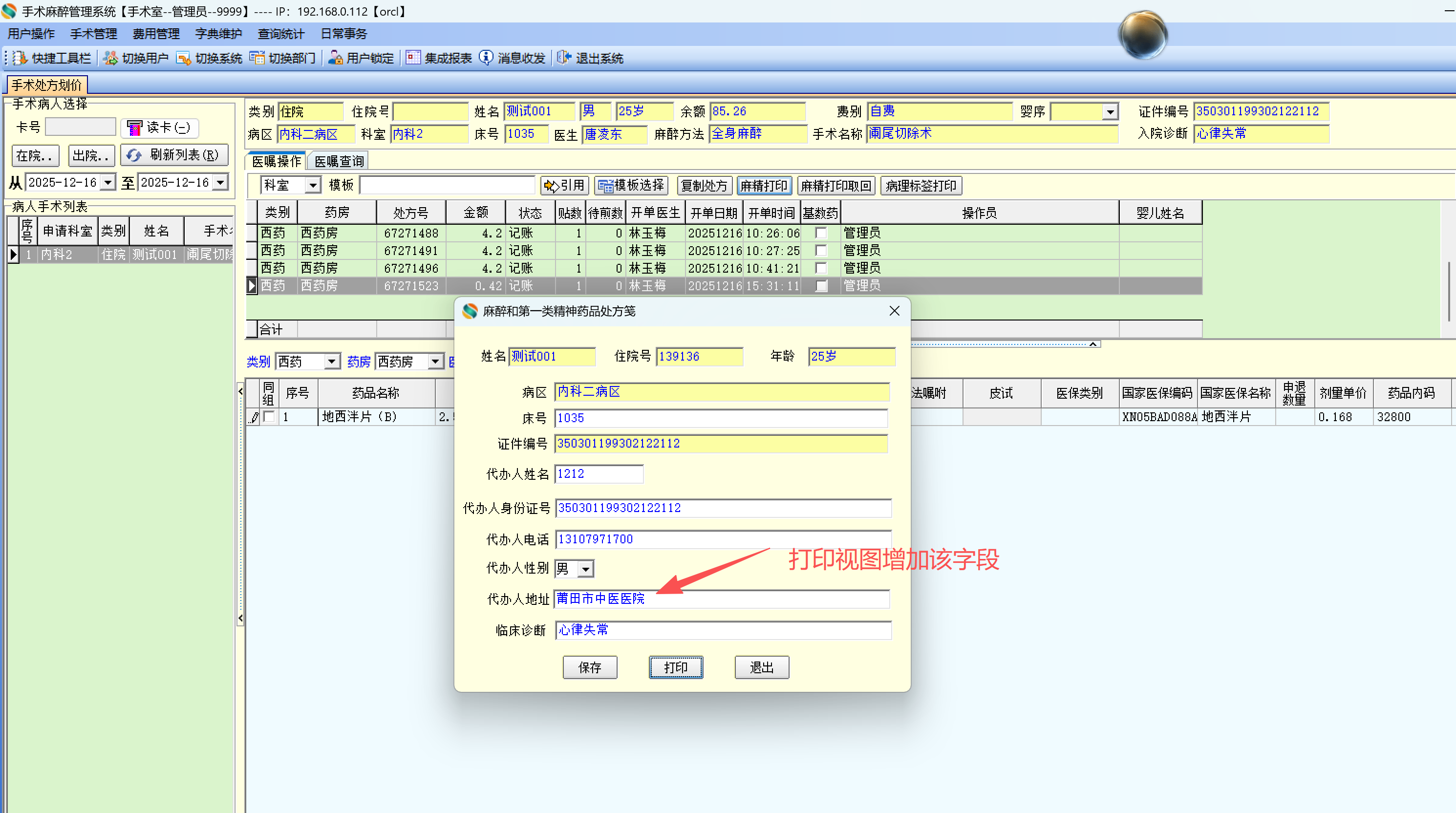
Task: Click the 刷新列表(R) button
Action: [174, 155]
